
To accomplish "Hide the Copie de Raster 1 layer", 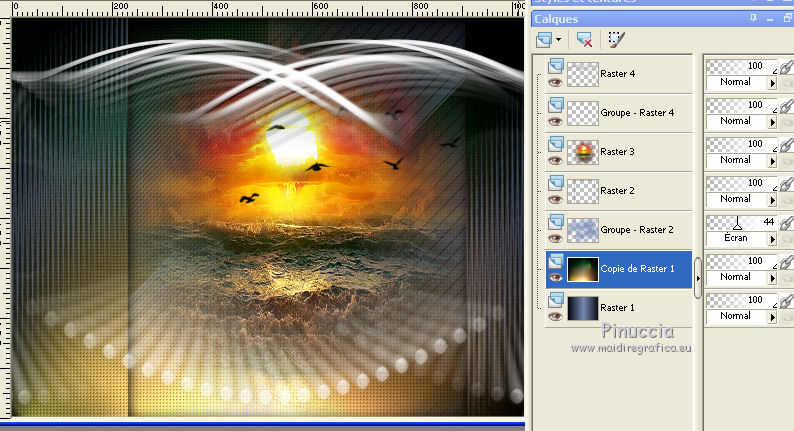I will tap(555, 277).
